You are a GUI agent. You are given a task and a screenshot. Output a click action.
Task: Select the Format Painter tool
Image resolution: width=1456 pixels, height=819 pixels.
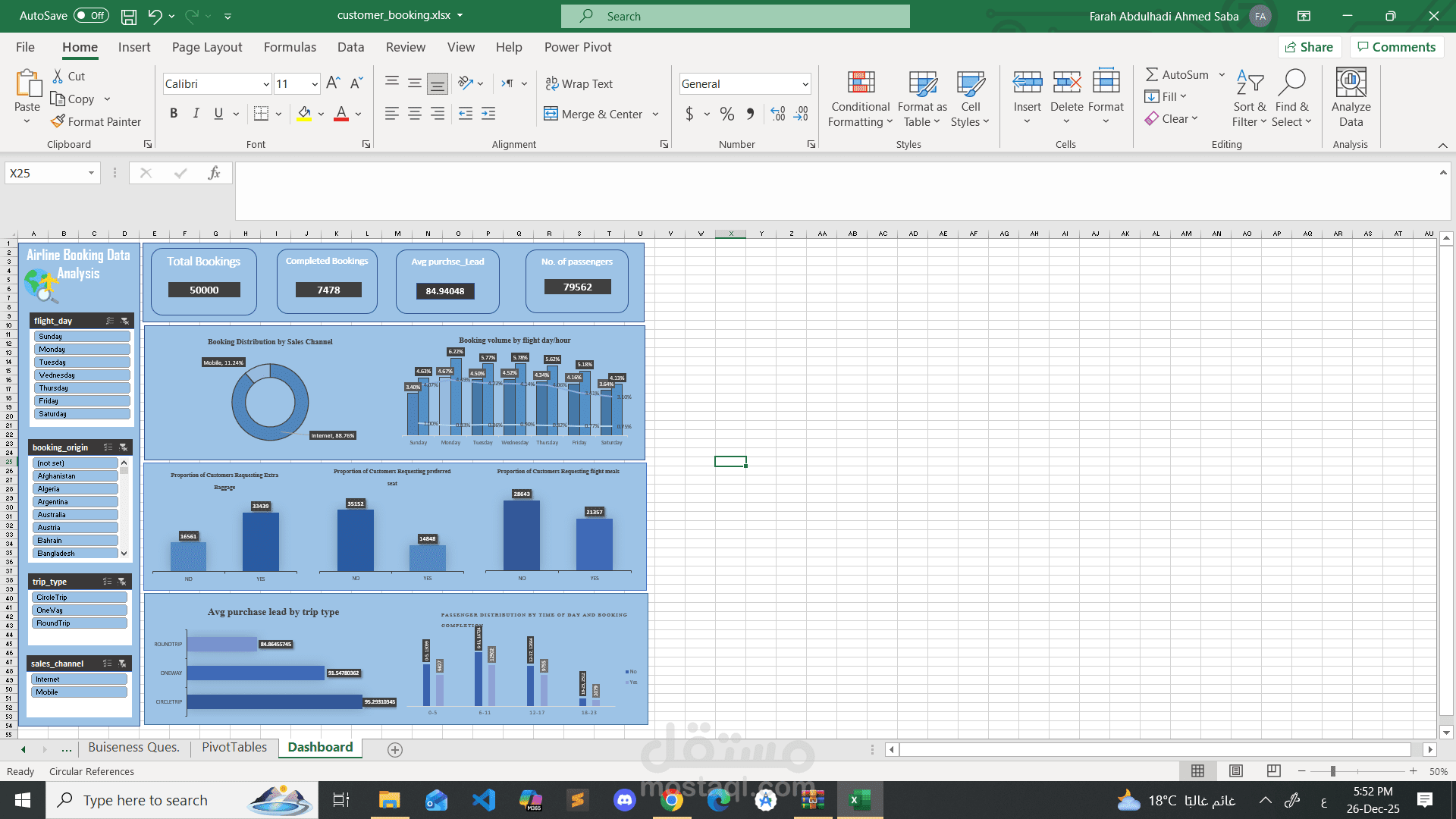tap(96, 121)
